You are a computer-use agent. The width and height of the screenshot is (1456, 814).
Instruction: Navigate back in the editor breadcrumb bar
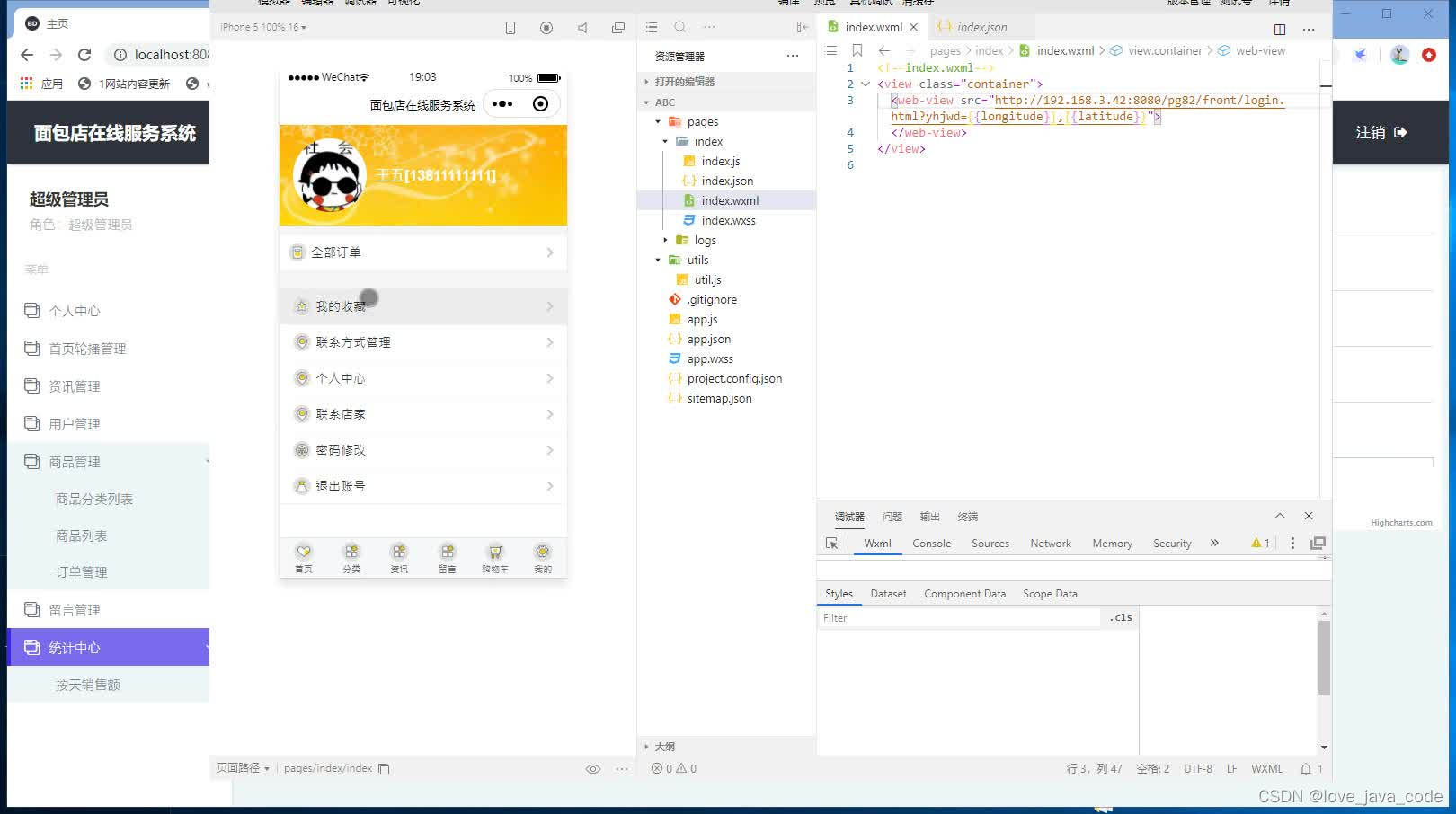coord(884,50)
